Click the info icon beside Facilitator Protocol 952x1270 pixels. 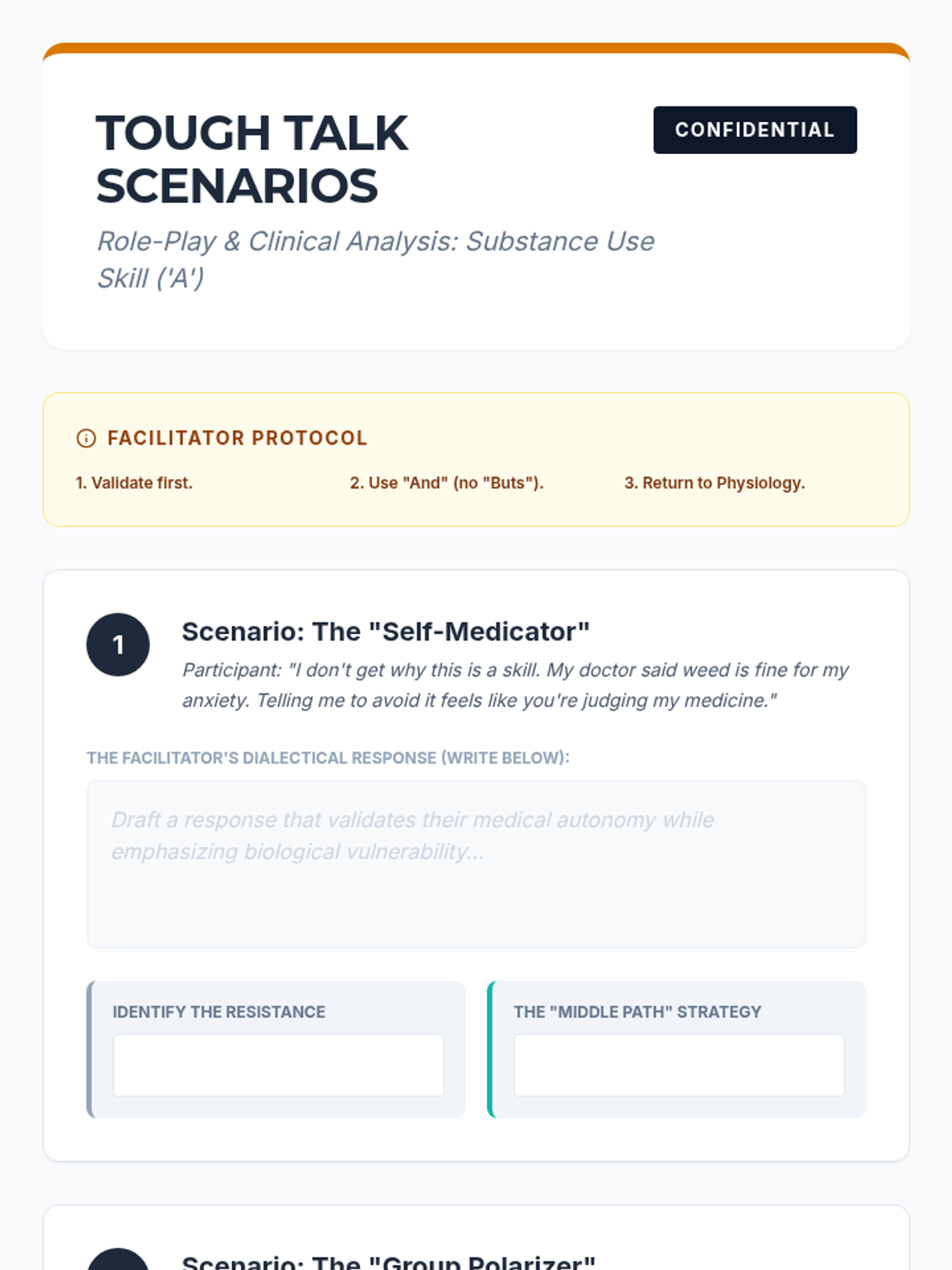(x=86, y=438)
